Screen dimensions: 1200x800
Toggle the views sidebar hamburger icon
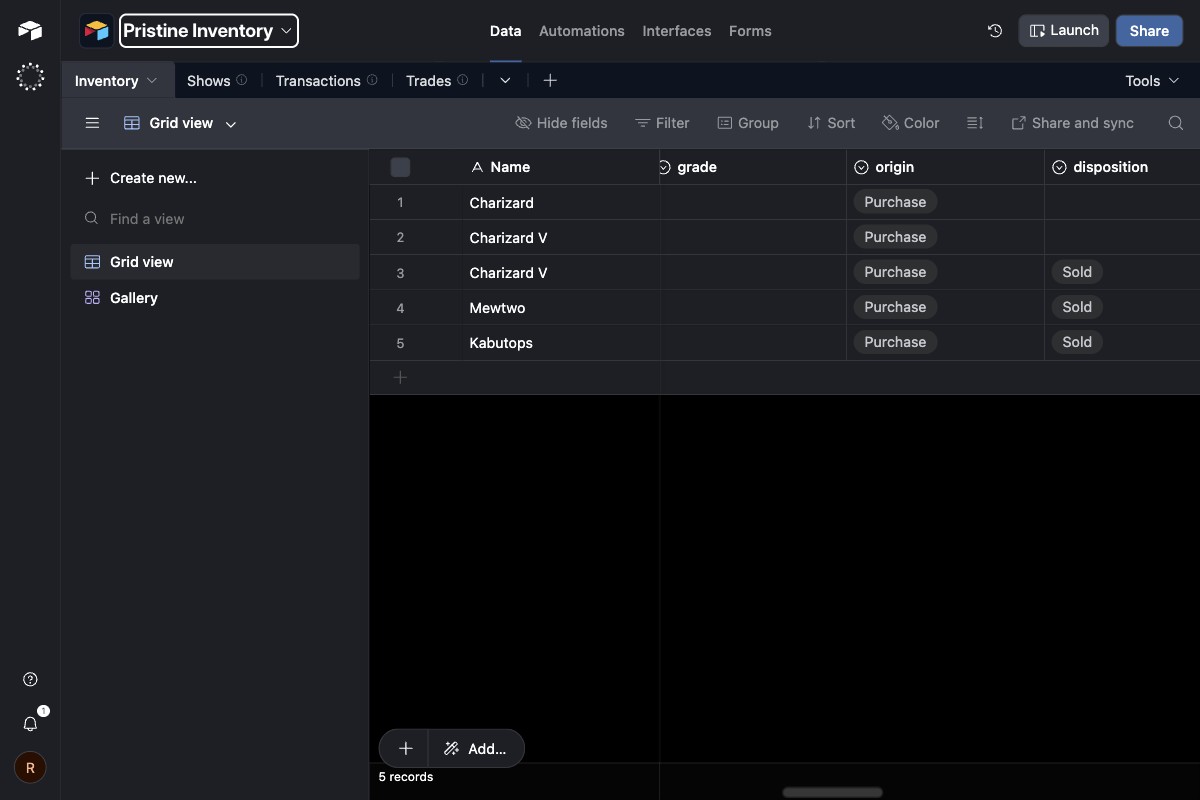tap(92, 123)
